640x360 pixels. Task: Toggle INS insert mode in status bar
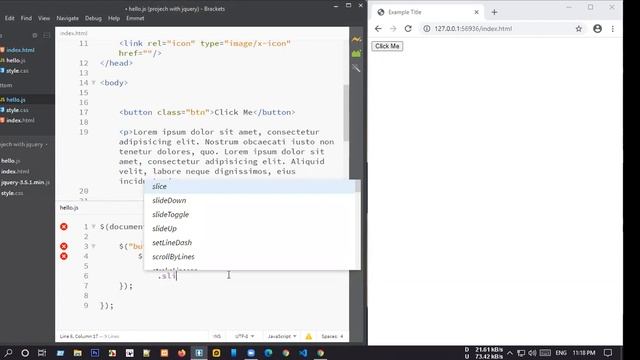pos(217,336)
